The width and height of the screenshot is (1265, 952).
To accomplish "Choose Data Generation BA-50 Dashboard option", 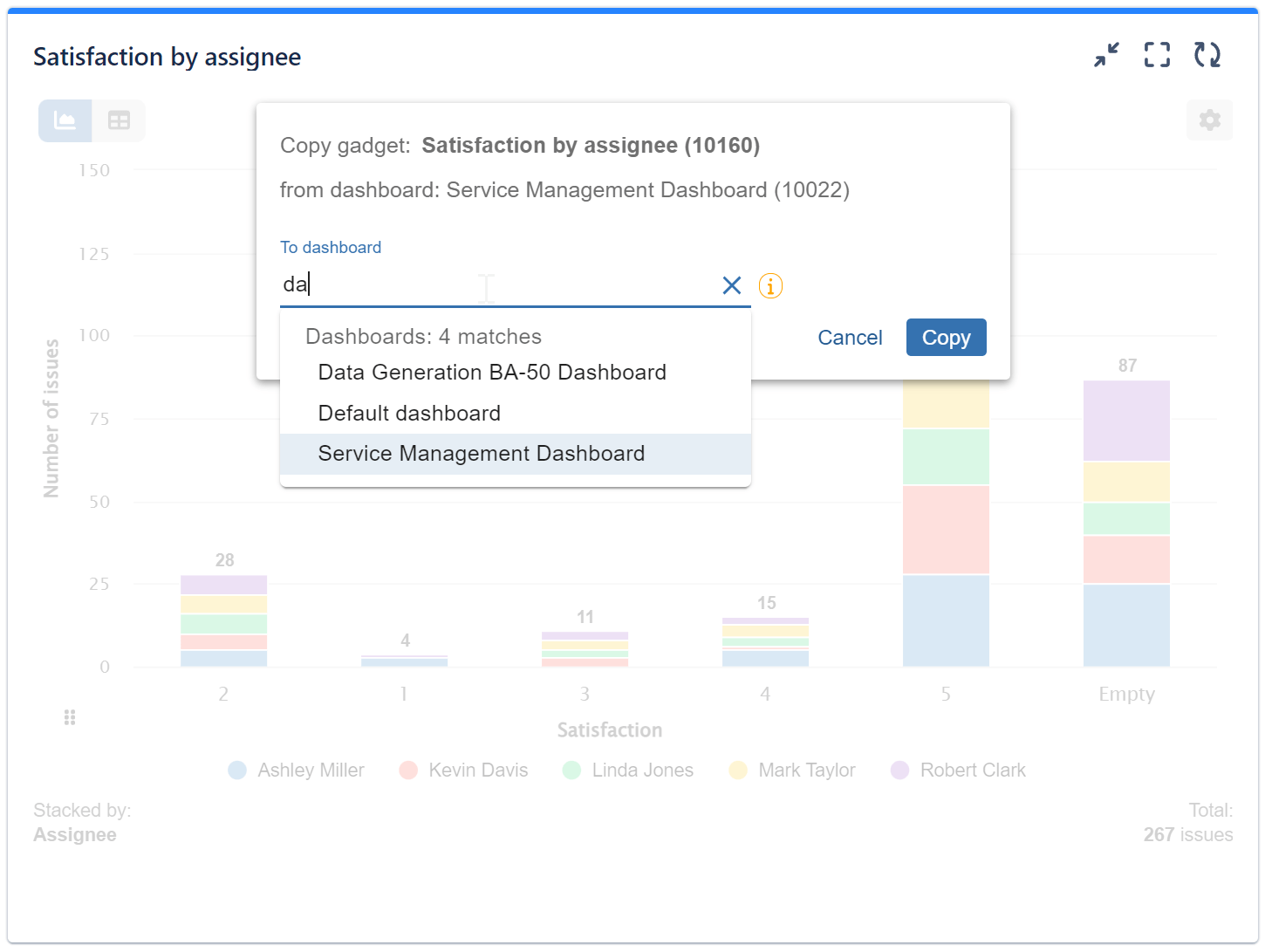I will pyautogui.click(x=492, y=372).
